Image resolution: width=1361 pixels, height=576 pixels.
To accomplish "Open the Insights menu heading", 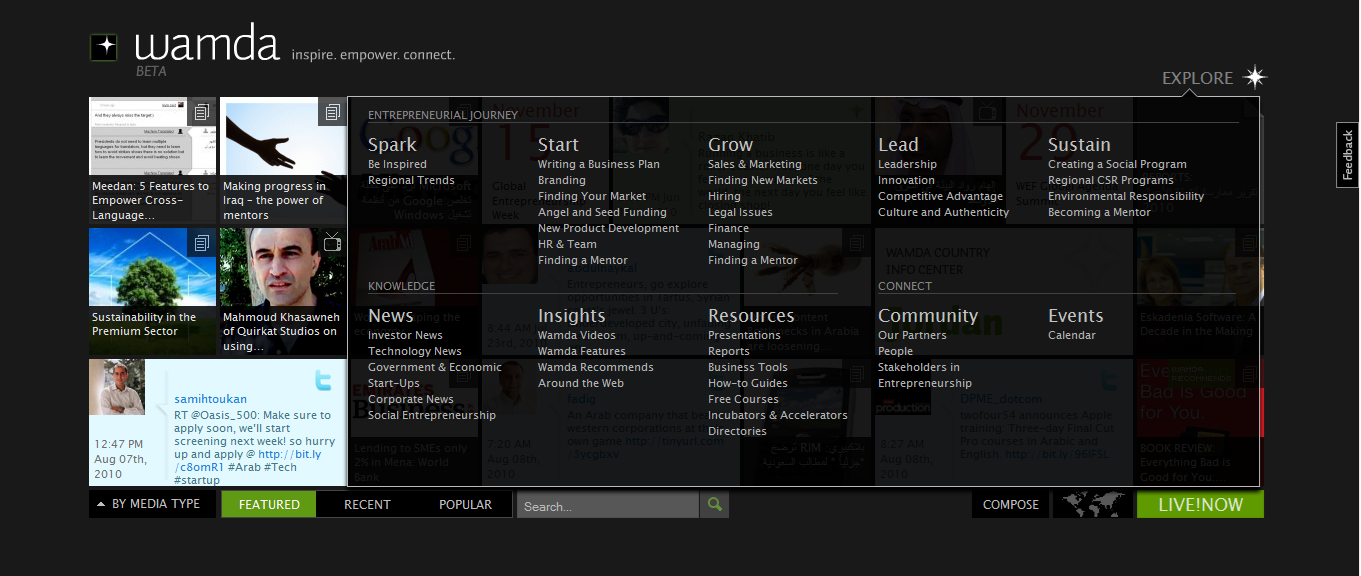I will 571,316.
